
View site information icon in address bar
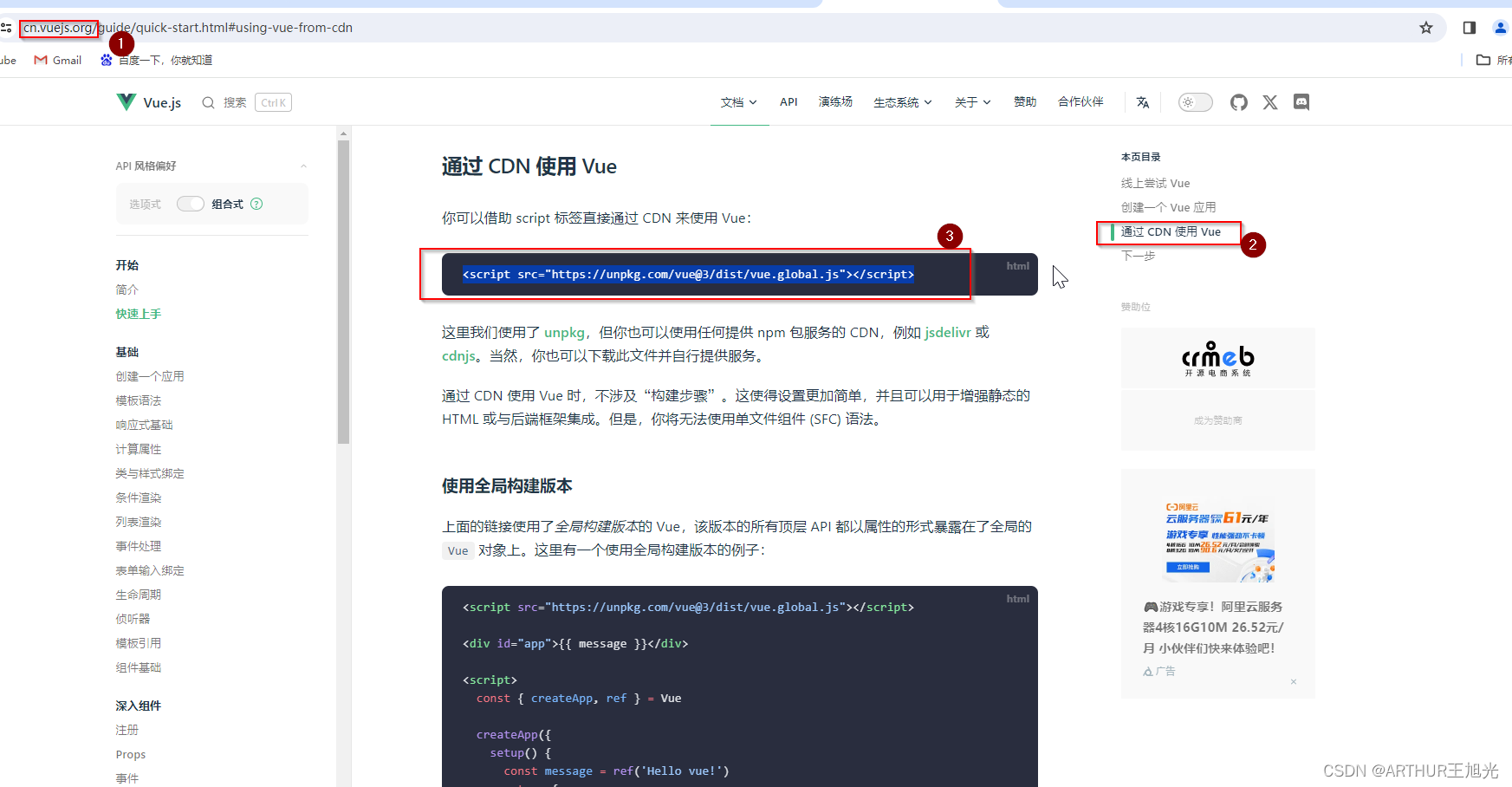[x=7, y=28]
